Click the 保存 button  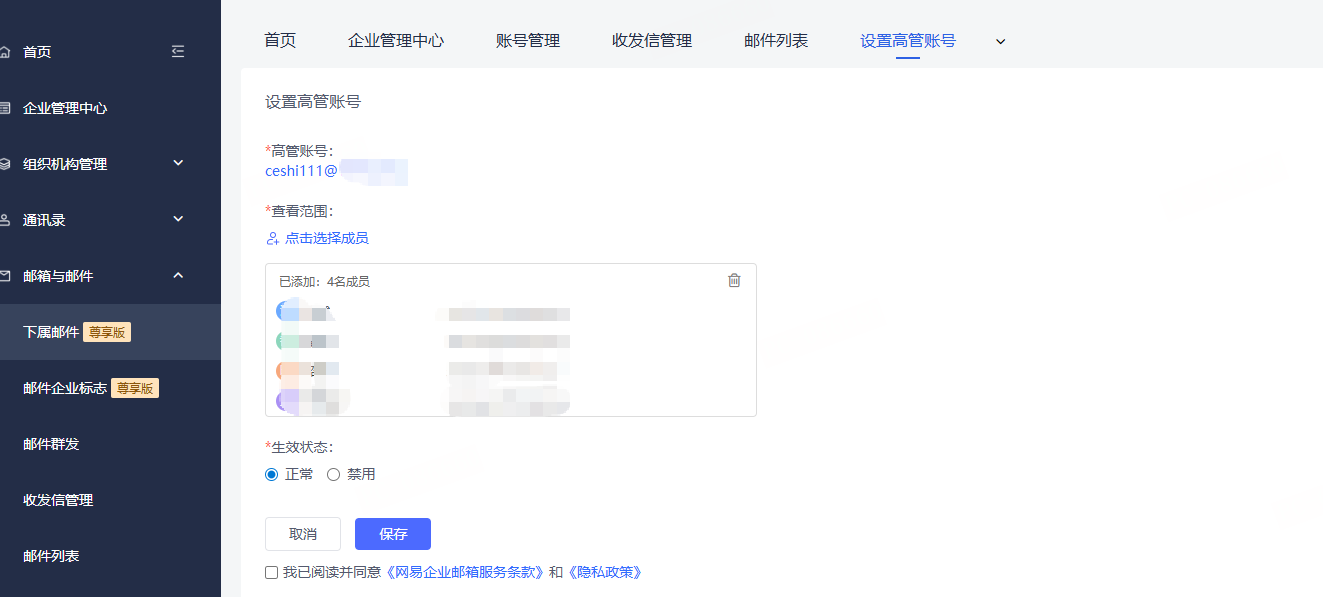[393, 534]
